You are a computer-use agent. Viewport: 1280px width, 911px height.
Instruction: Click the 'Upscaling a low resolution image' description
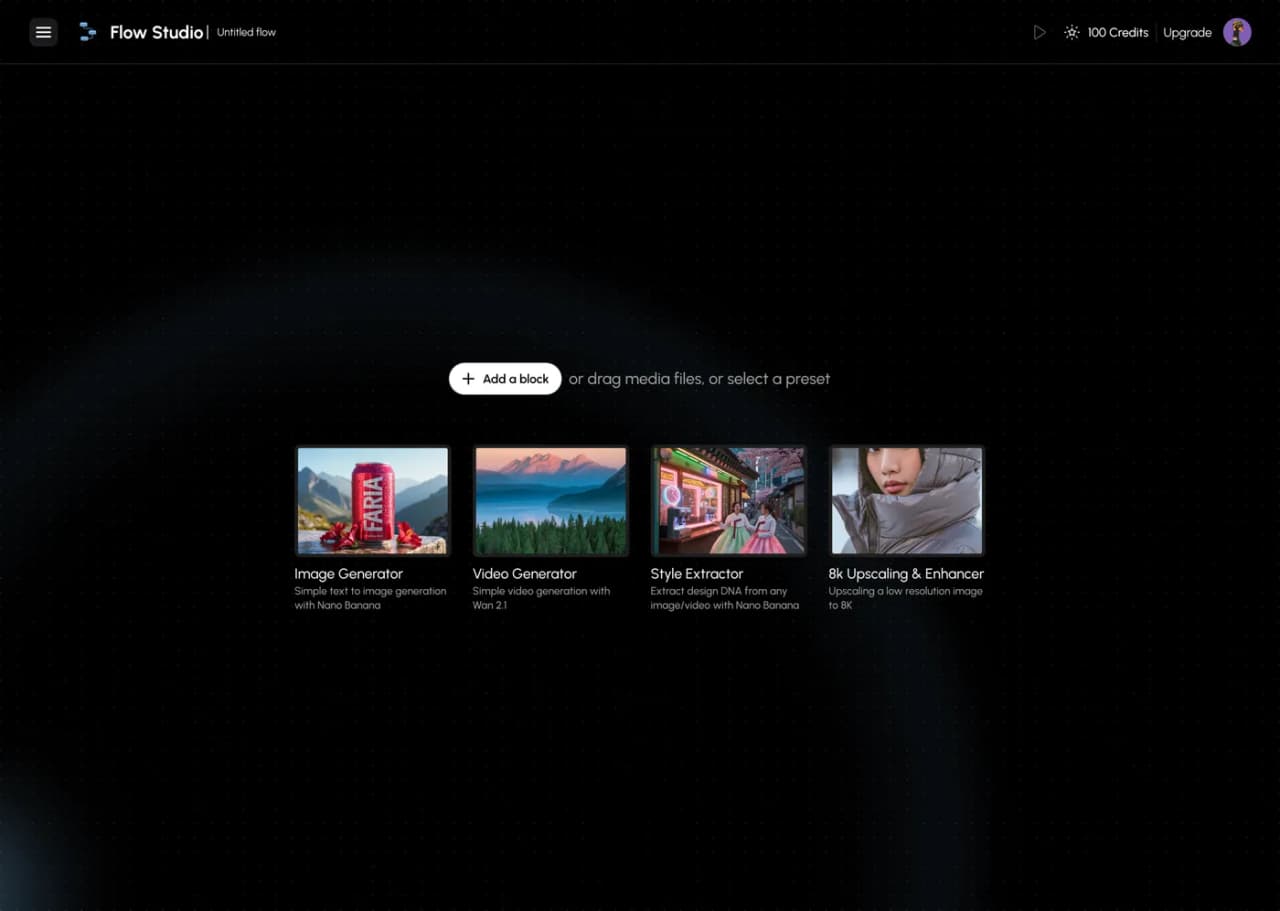point(905,598)
